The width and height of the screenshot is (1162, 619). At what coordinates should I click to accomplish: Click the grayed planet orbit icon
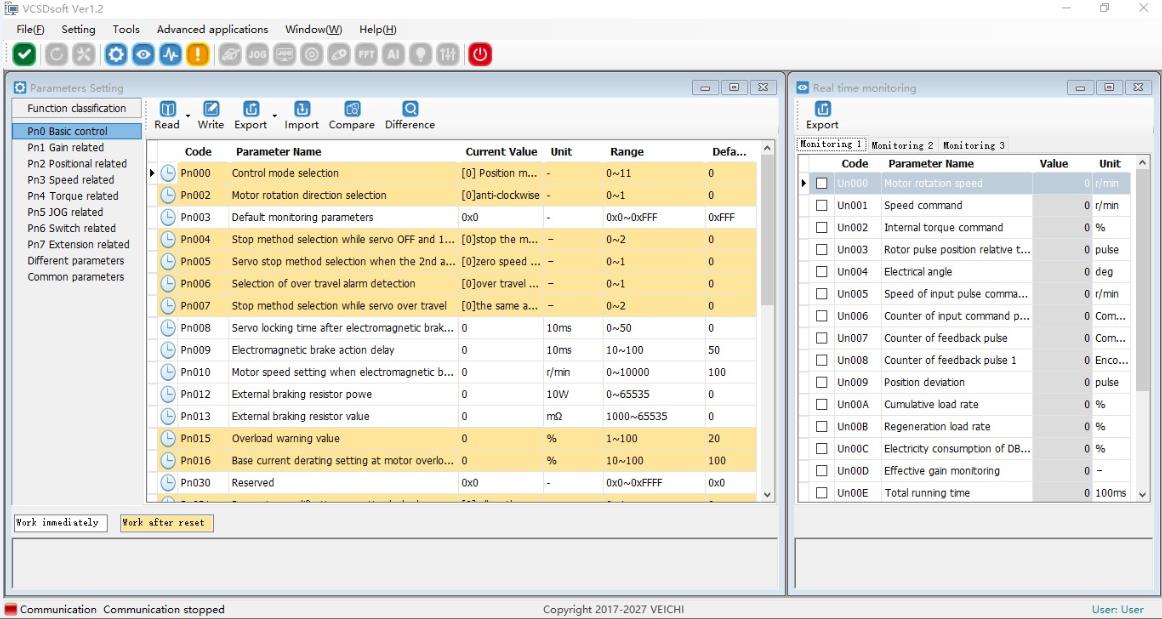pyautogui.click(x=230, y=54)
